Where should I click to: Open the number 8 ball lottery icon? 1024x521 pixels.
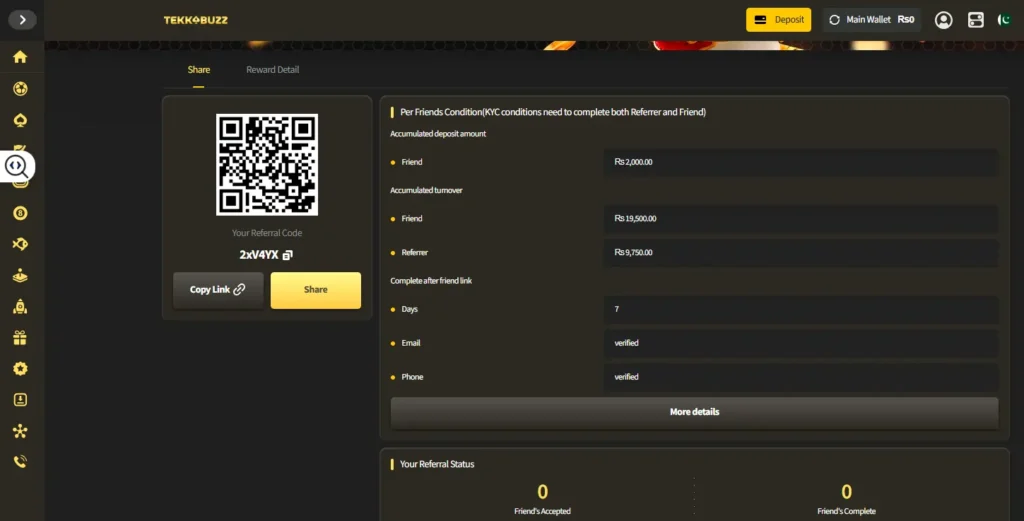tap(20, 213)
